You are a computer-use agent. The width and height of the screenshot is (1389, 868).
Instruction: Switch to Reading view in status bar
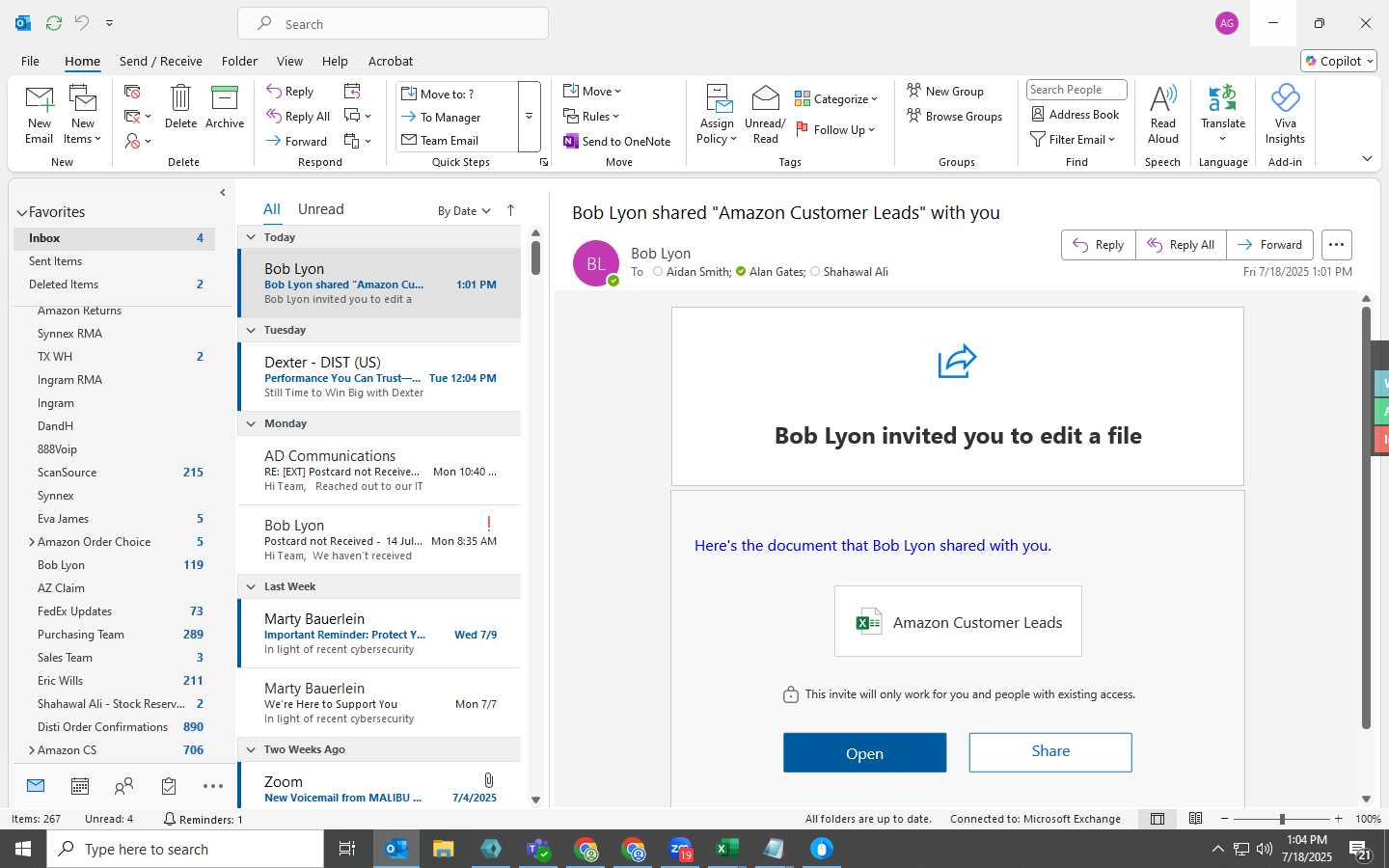pos(1196,819)
